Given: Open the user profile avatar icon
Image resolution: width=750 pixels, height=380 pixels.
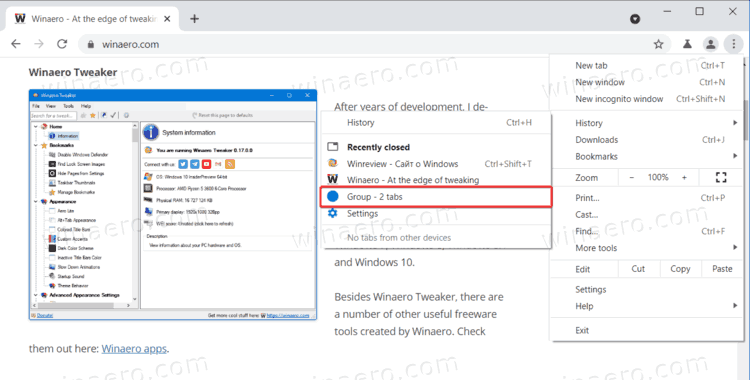Looking at the screenshot, I should [711, 44].
